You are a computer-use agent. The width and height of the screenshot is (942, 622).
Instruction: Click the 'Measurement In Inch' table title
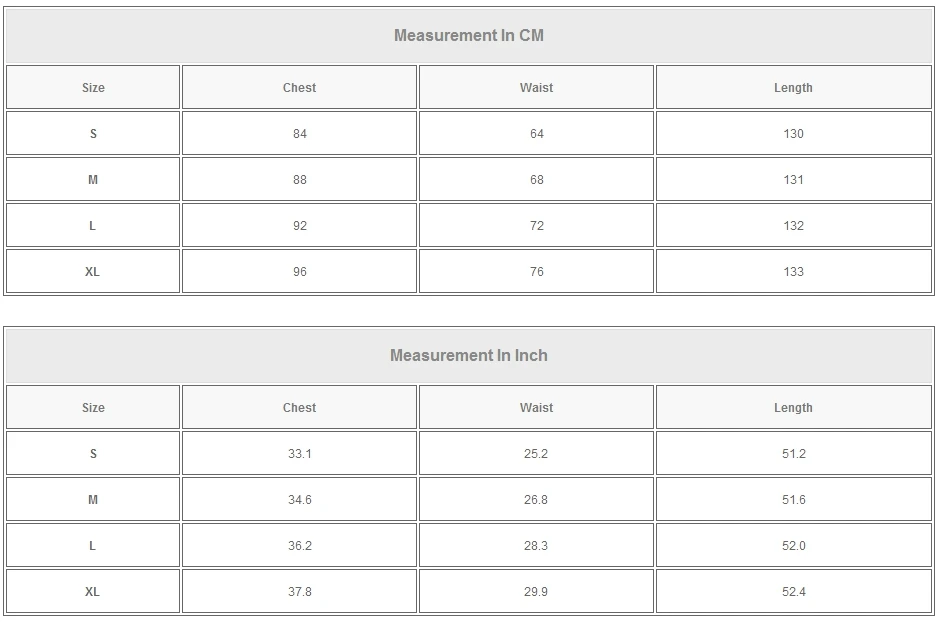coord(468,356)
